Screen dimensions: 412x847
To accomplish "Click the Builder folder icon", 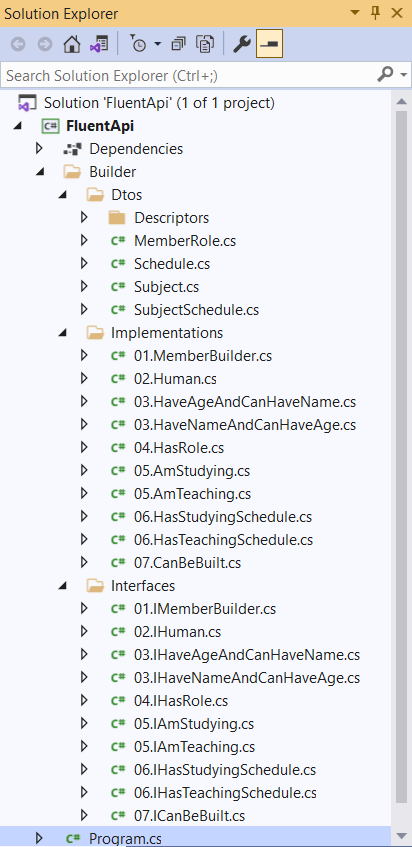I will (72, 172).
